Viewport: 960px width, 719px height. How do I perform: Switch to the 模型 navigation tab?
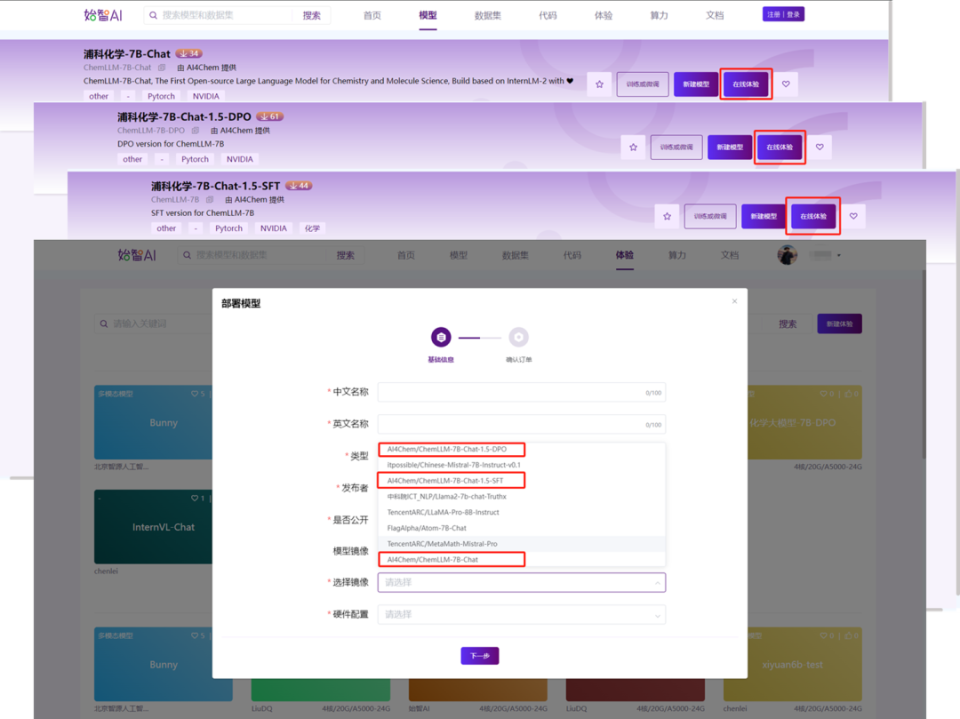(428, 15)
